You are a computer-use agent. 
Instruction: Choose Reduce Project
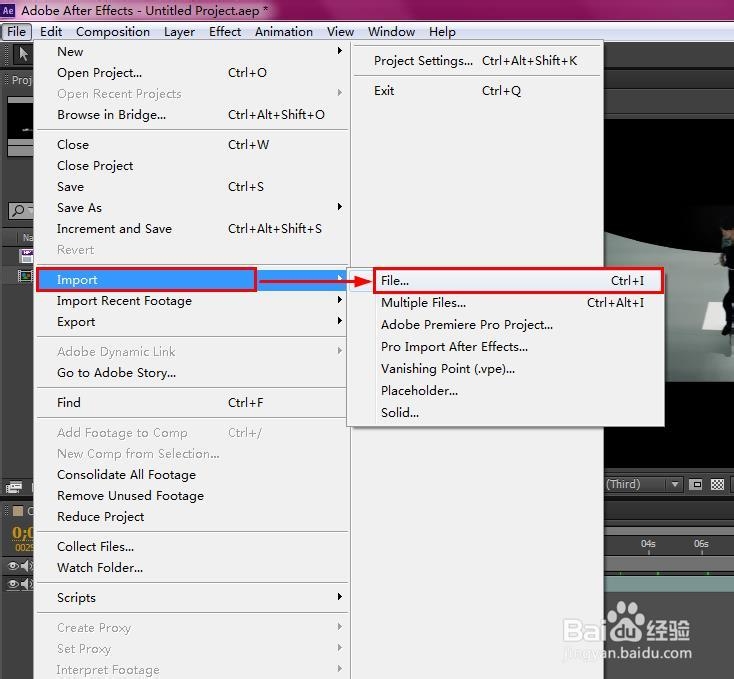[192, 517]
